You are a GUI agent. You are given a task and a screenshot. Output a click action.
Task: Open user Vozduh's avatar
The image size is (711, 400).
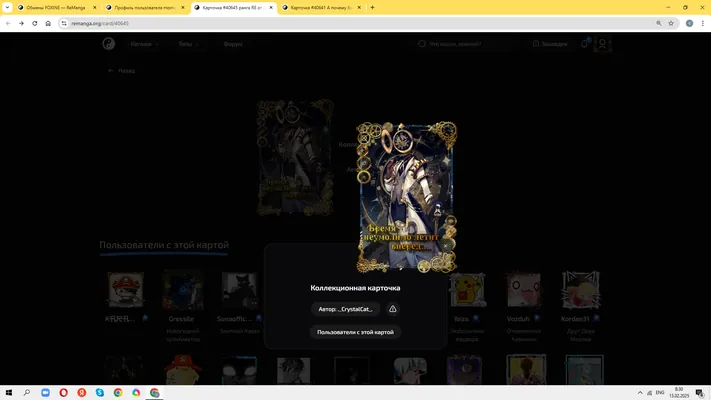click(x=524, y=290)
